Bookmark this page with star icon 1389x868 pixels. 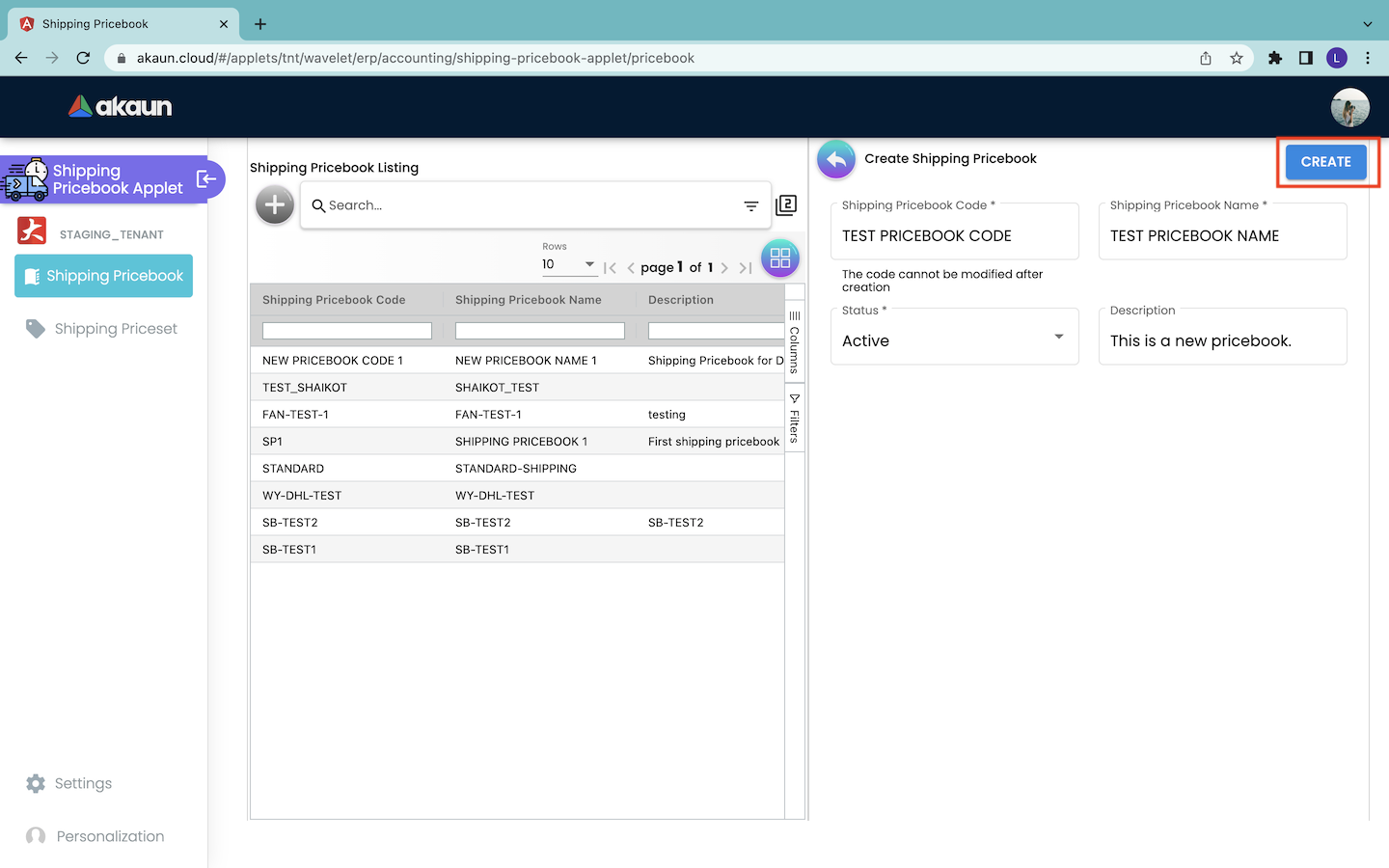(1237, 58)
